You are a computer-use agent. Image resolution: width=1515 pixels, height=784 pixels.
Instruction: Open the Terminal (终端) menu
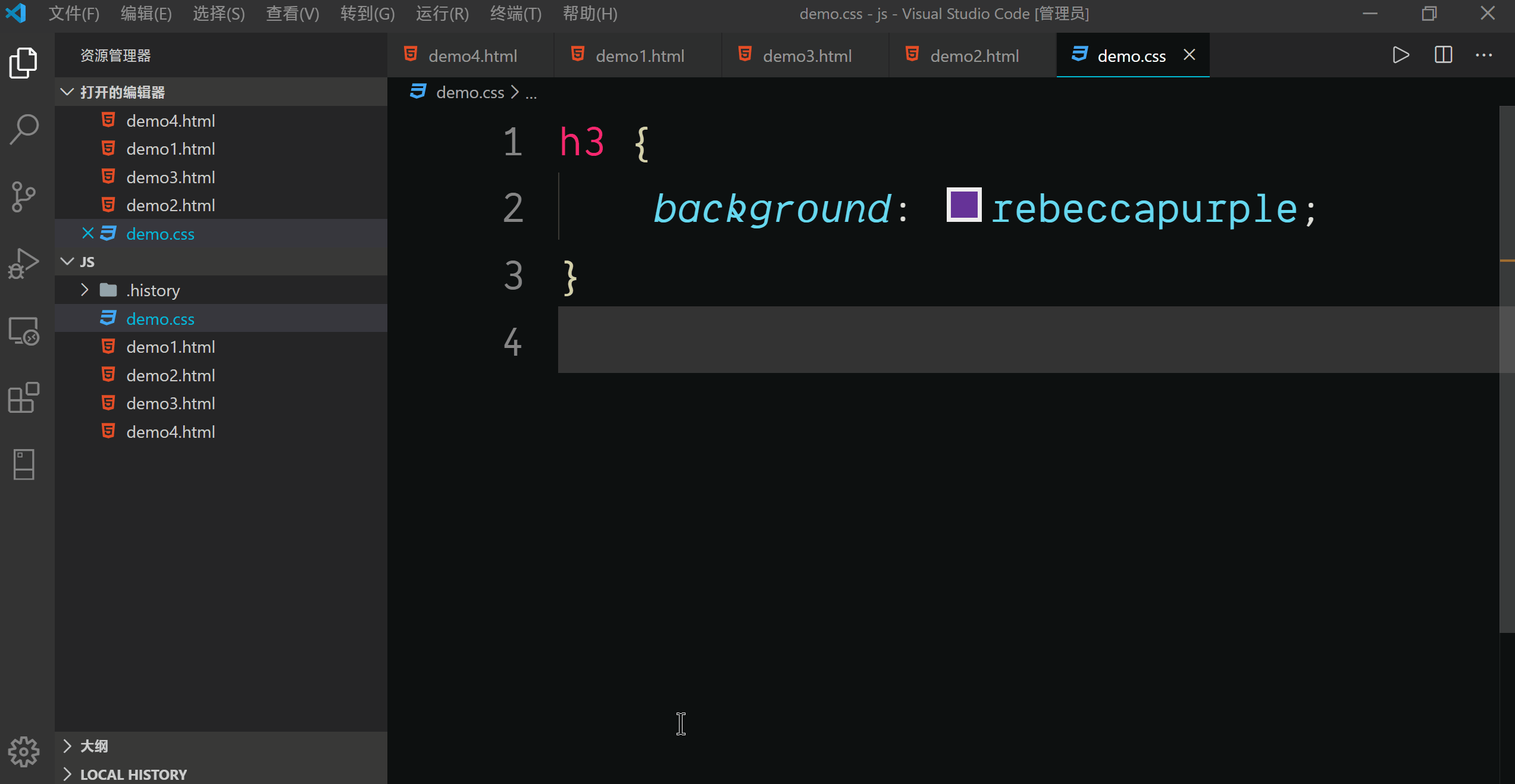[515, 14]
